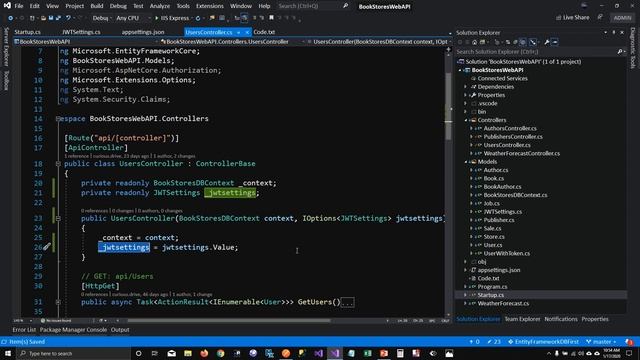The image size is (640, 360).
Task: Click the editor horizontal scrollbar
Action: click(229, 321)
